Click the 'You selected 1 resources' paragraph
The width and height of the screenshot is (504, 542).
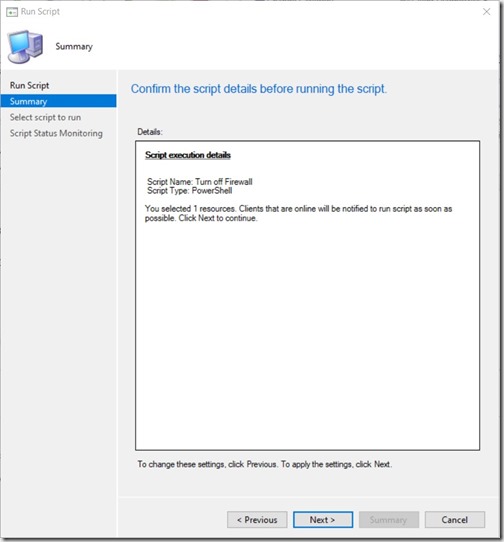(298, 213)
